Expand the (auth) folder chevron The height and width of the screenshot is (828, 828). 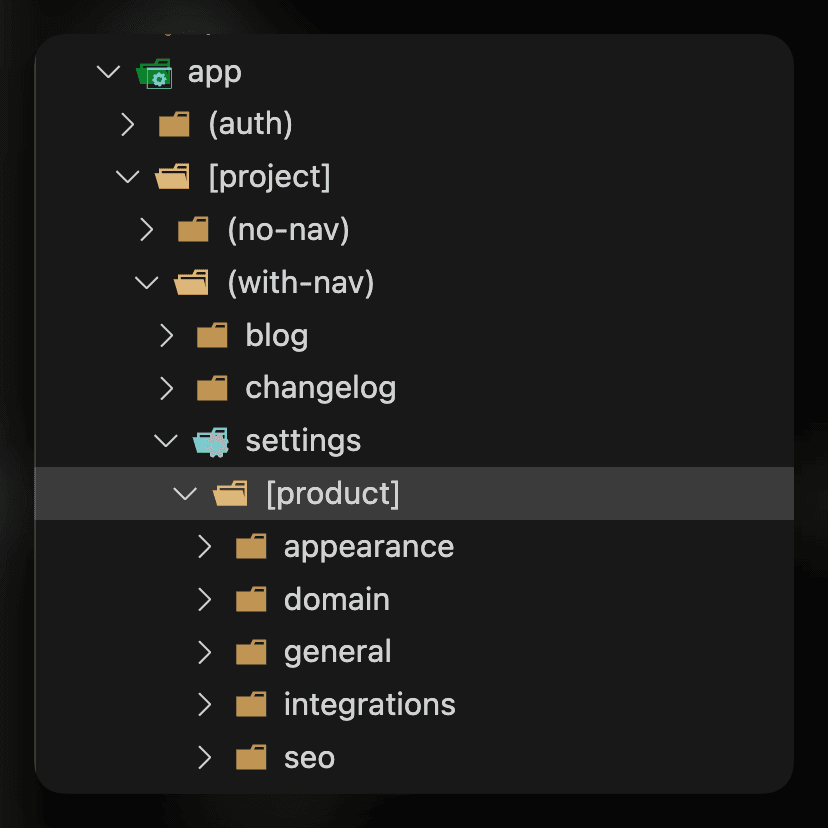(x=127, y=125)
